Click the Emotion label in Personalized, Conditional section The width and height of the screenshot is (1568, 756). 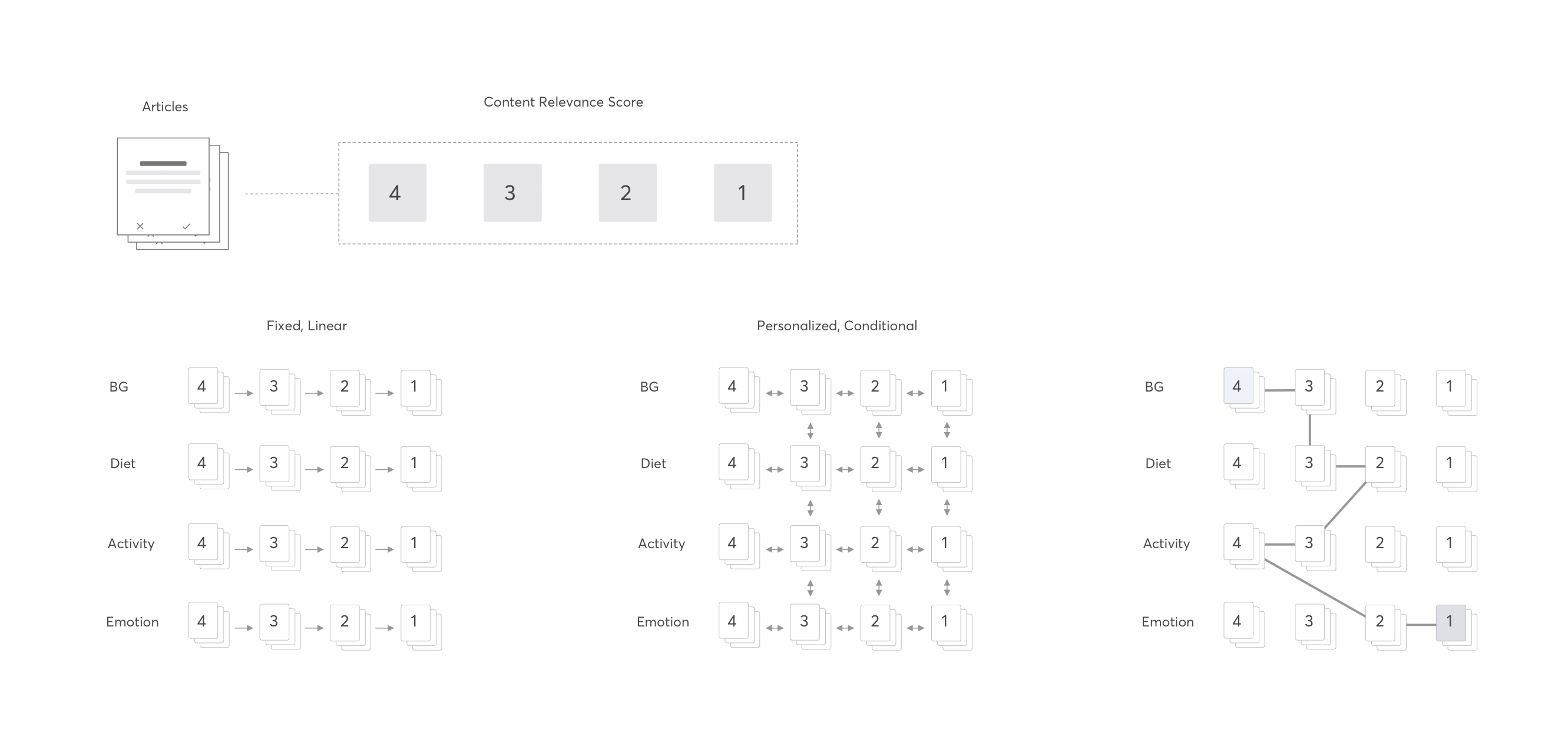click(x=662, y=622)
